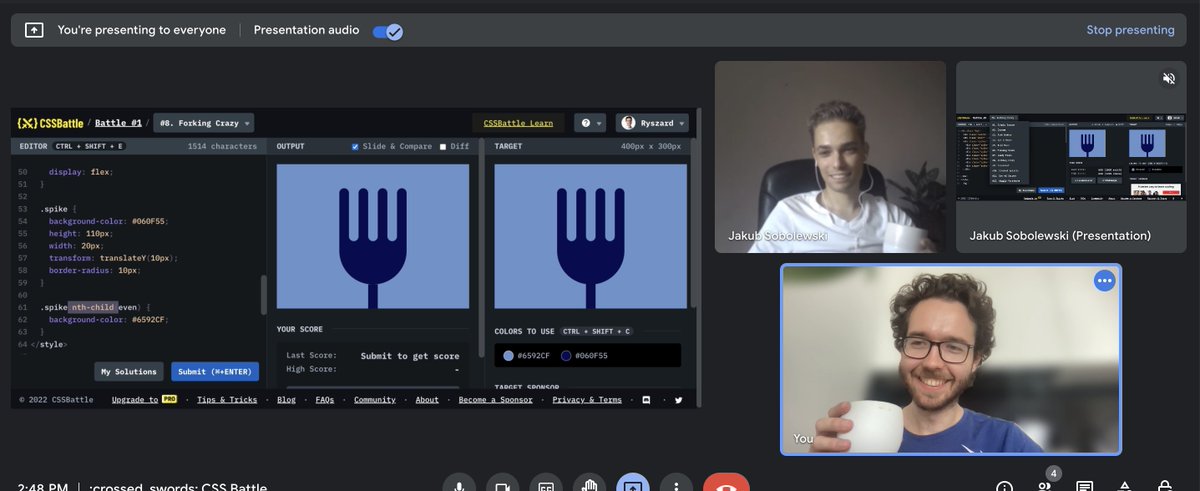Open the Battle #1 breadcrumb link
The height and width of the screenshot is (491, 1200).
point(118,123)
